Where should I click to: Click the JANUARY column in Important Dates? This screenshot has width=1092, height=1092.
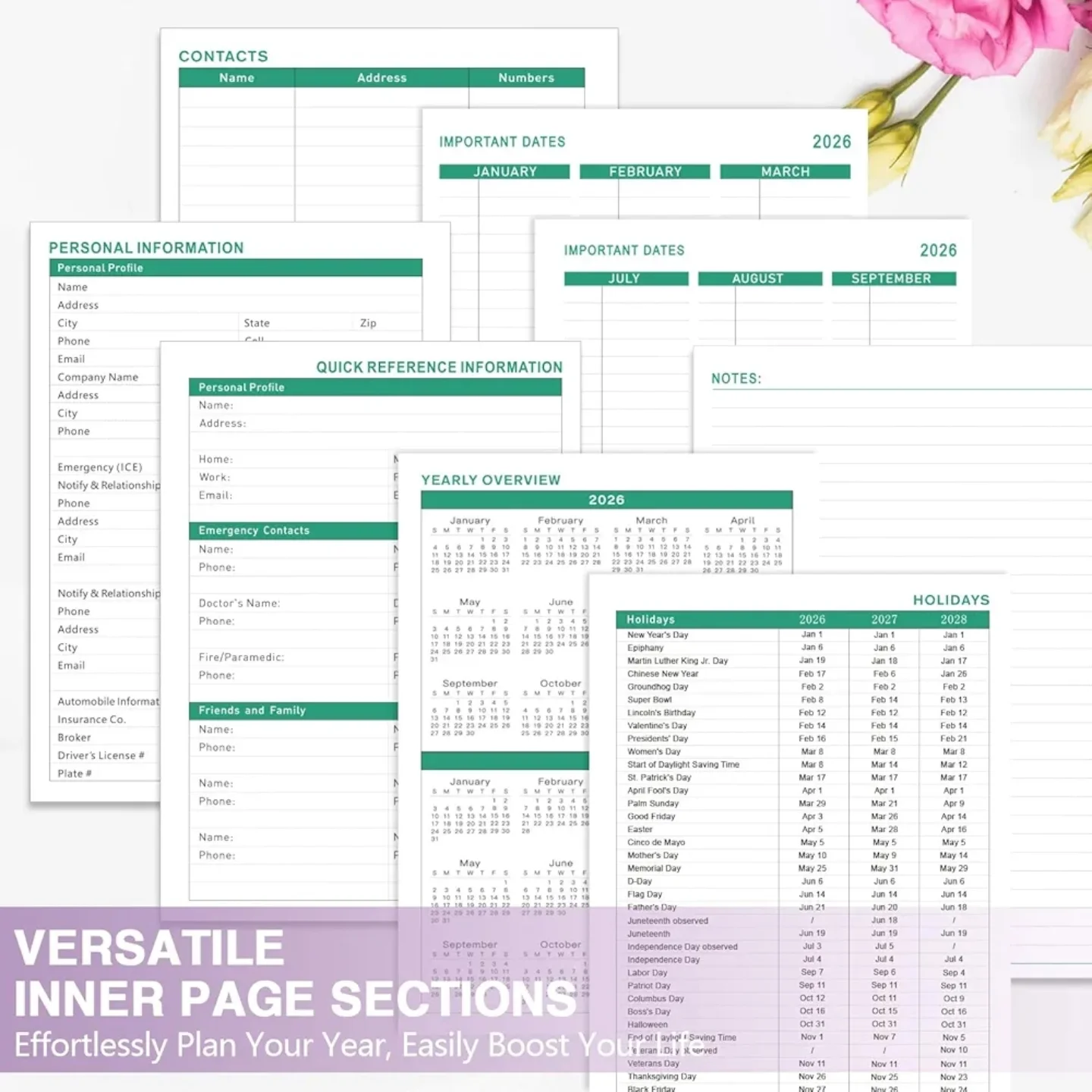coord(504,172)
